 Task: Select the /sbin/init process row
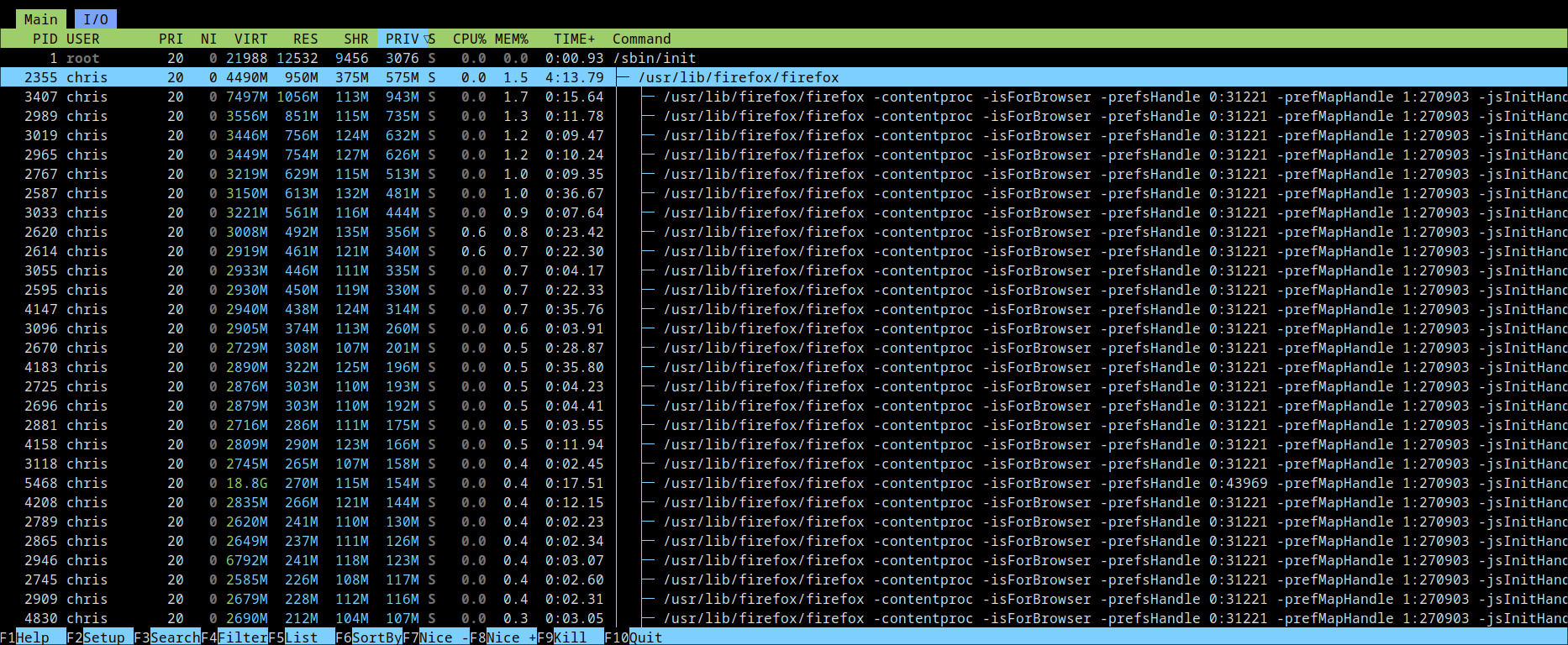pos(783,58)
